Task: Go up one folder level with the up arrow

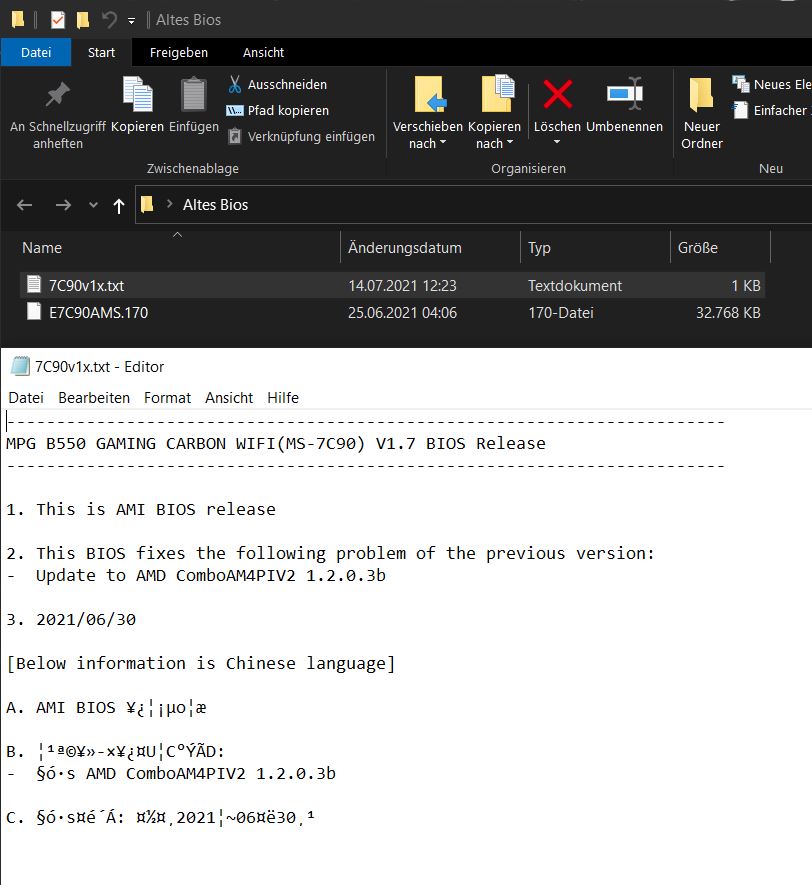Action: click(118, 206)
